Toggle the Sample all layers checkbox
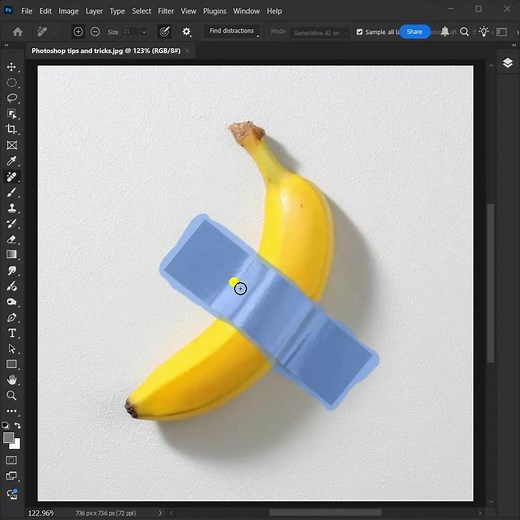 (x=359, y=32)
